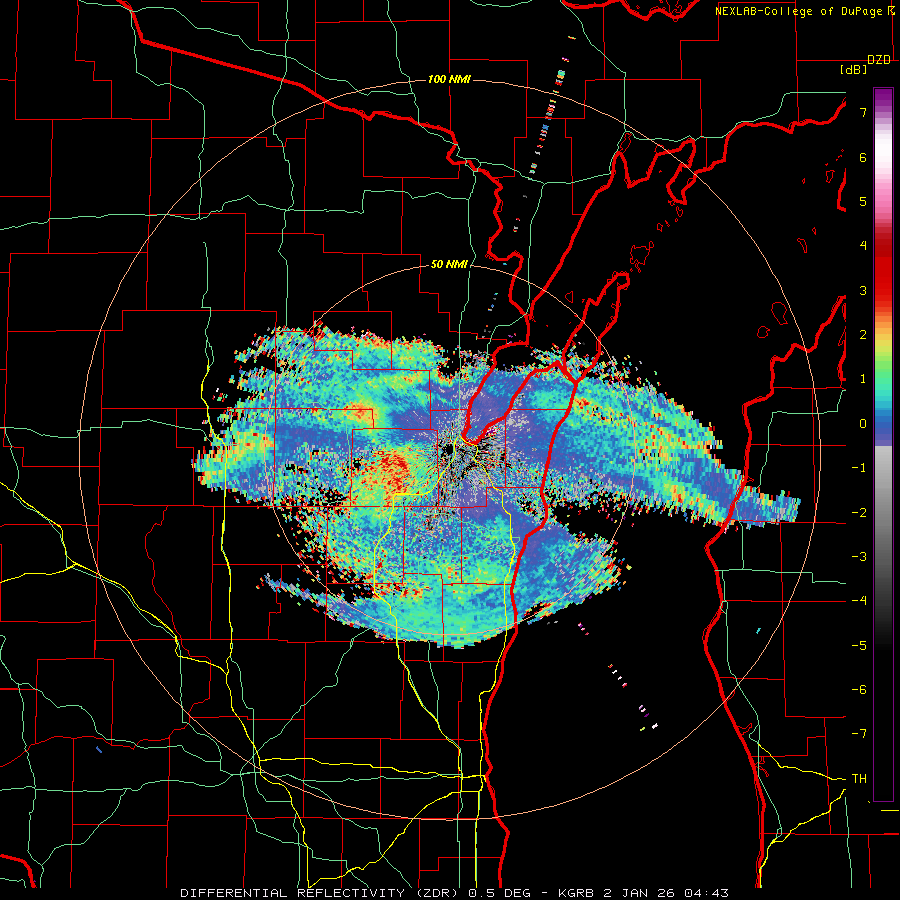Click the color scale value 4
Screen dimensions: 900x900
[x=863, y=246]
